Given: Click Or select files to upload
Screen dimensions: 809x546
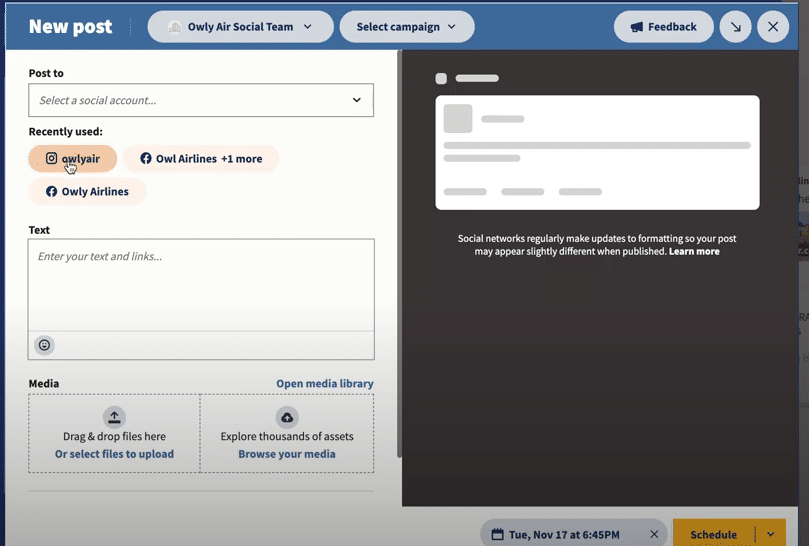Looking at the screenshot, I should click(x=115, y=454).
